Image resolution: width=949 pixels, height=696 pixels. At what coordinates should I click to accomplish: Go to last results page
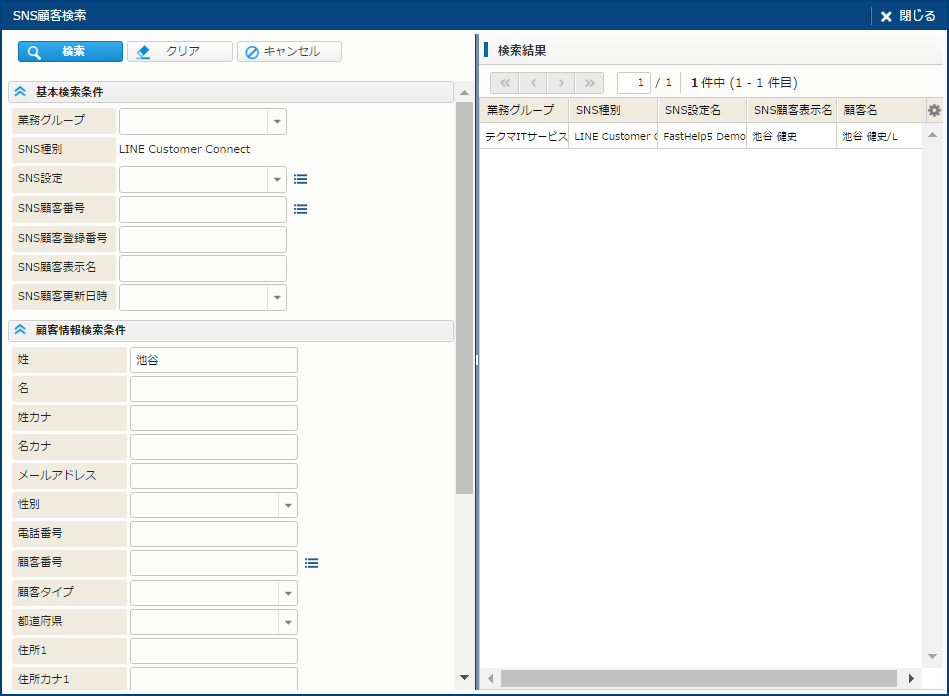coord(589,83)
